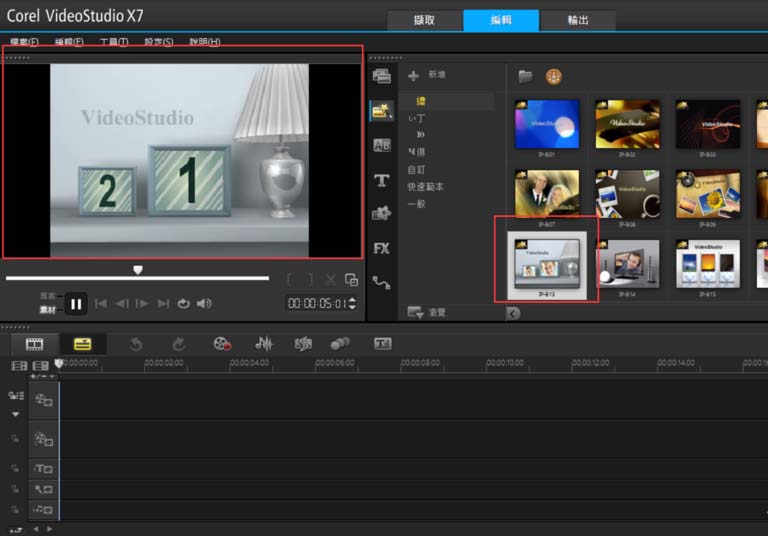Viewport: 768px width, 536px height.
Task: Click the timeline playhead at 00:00:00:00
Action: [x=59, y=363]
